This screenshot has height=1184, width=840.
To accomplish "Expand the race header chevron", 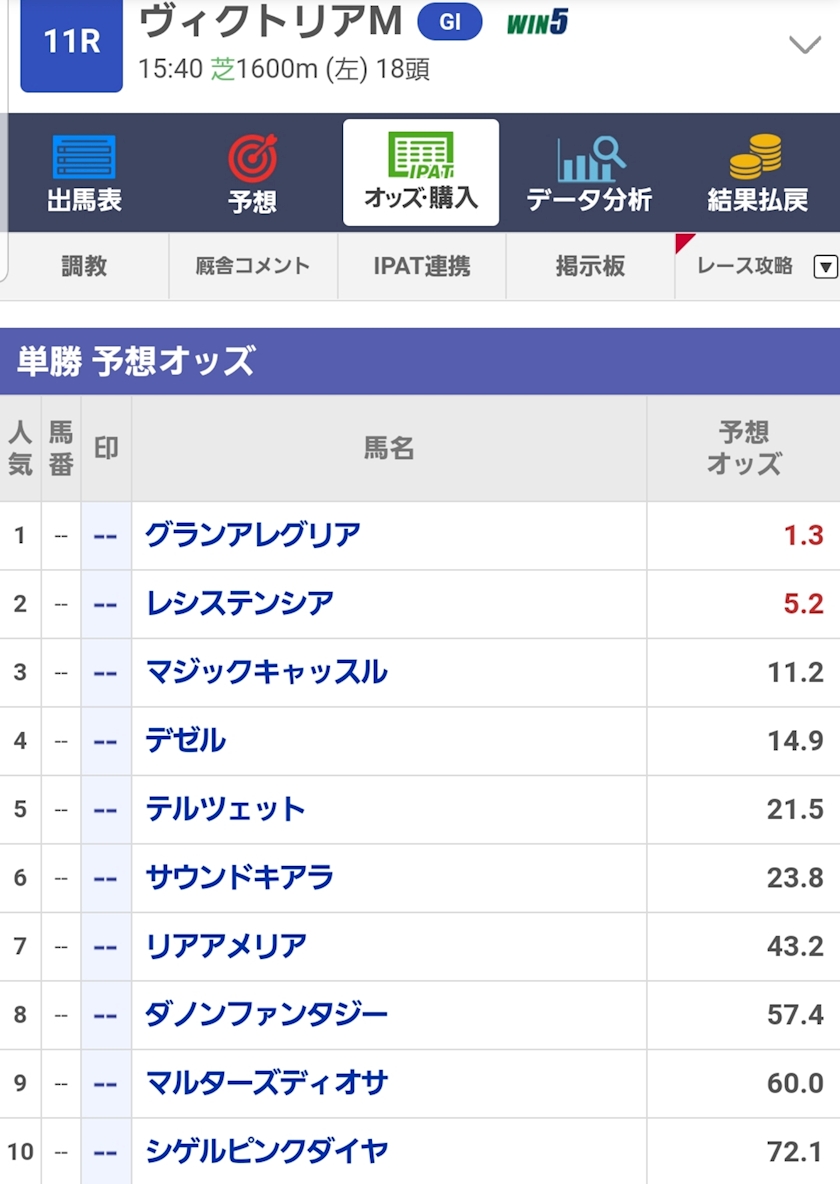I will [804, 45].
